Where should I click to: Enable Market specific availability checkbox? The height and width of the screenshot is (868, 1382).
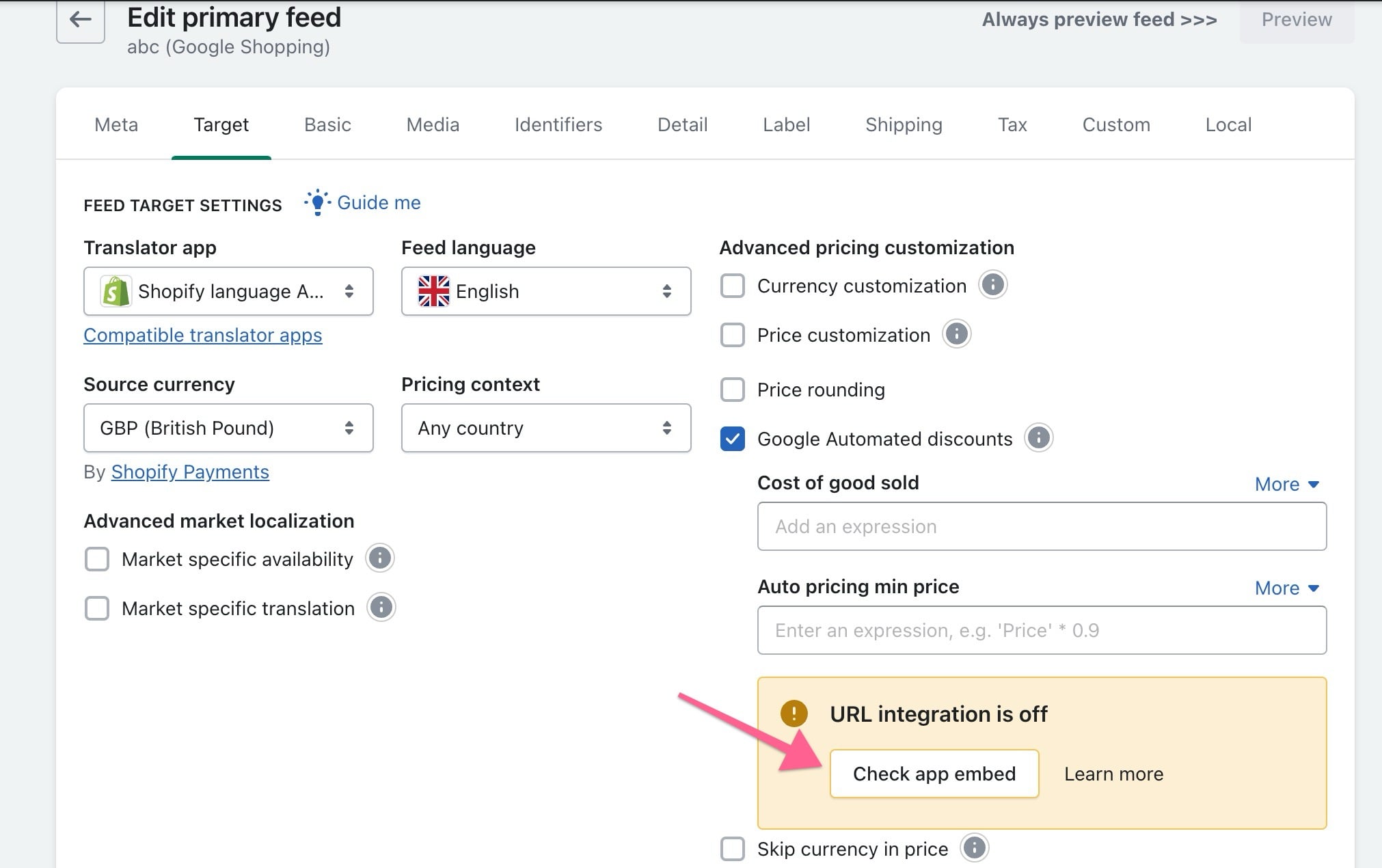point(97,559)
